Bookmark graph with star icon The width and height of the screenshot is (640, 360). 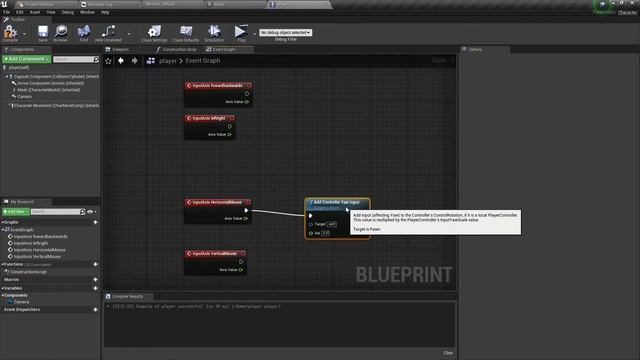click(x=108, y=61)
